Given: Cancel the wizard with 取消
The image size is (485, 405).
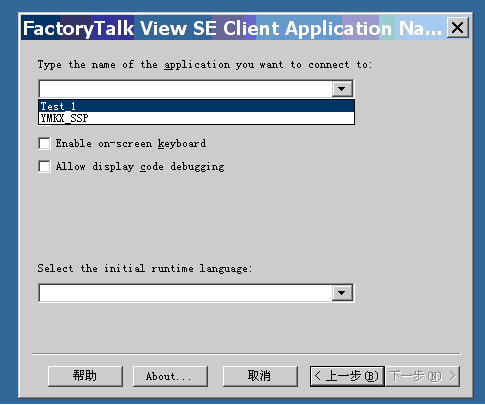Looking at the screenshot, I should tap(260, 376).
